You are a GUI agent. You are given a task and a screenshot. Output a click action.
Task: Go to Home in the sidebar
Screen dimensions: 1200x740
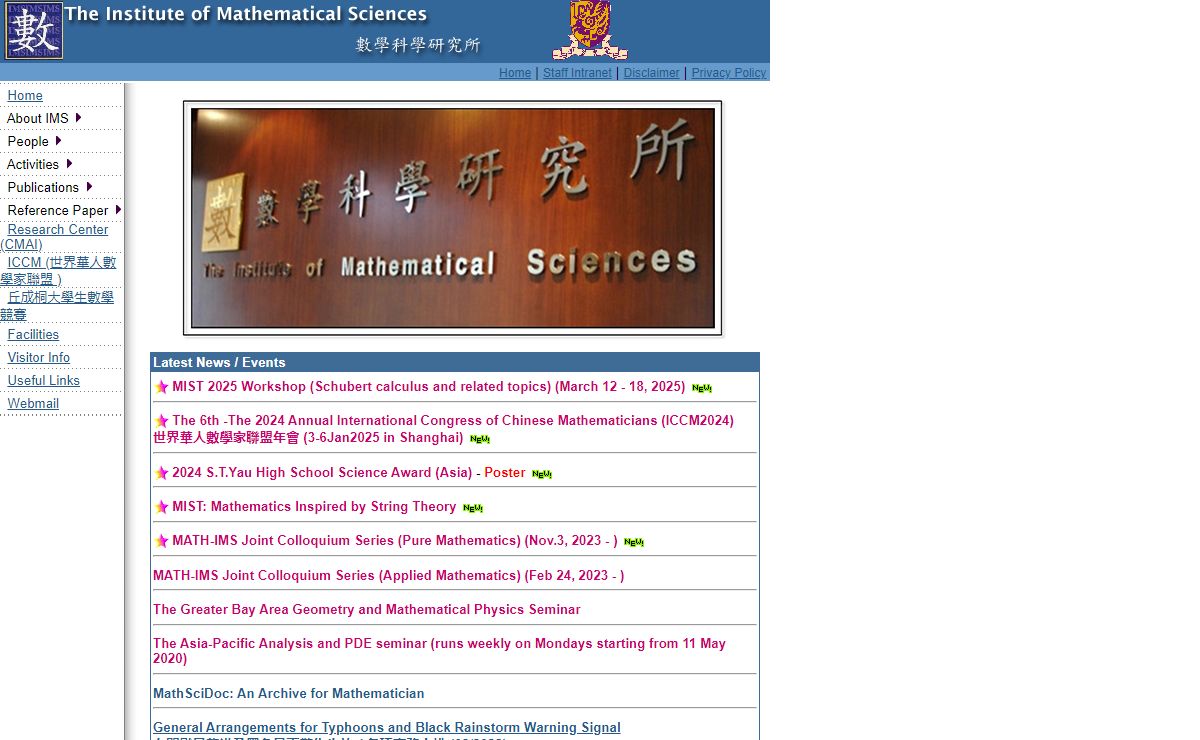click(25, 95)
